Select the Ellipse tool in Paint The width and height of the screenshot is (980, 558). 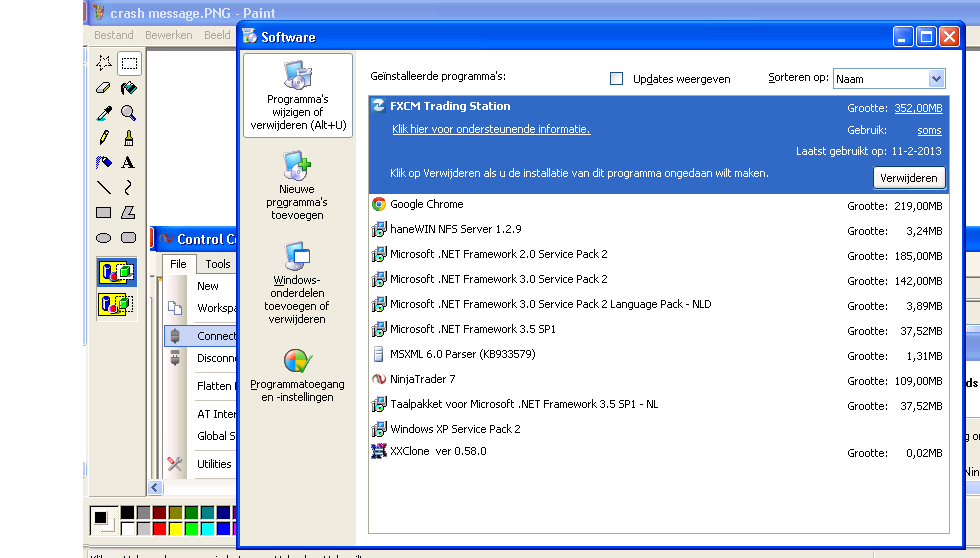[x=104, y=237]
